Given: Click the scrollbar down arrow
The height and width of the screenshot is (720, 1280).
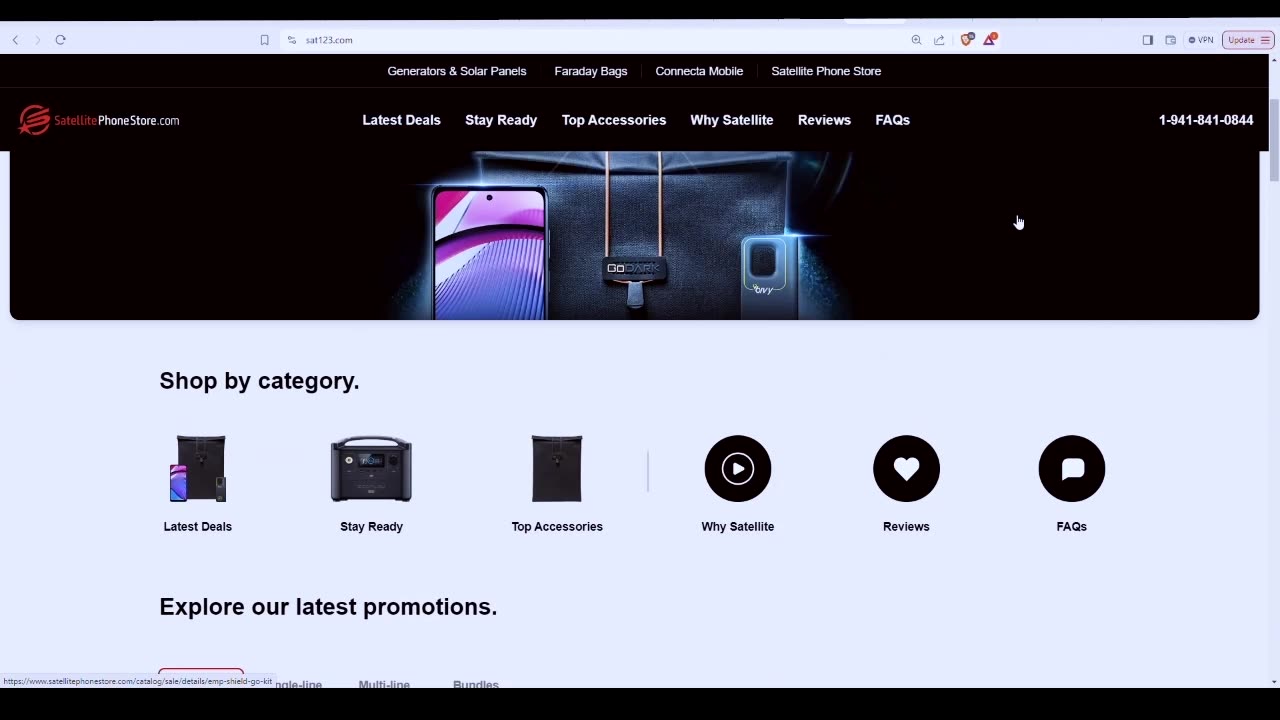Looking at the screenshot, I should pyautogui.click(x=1274, y=682).
